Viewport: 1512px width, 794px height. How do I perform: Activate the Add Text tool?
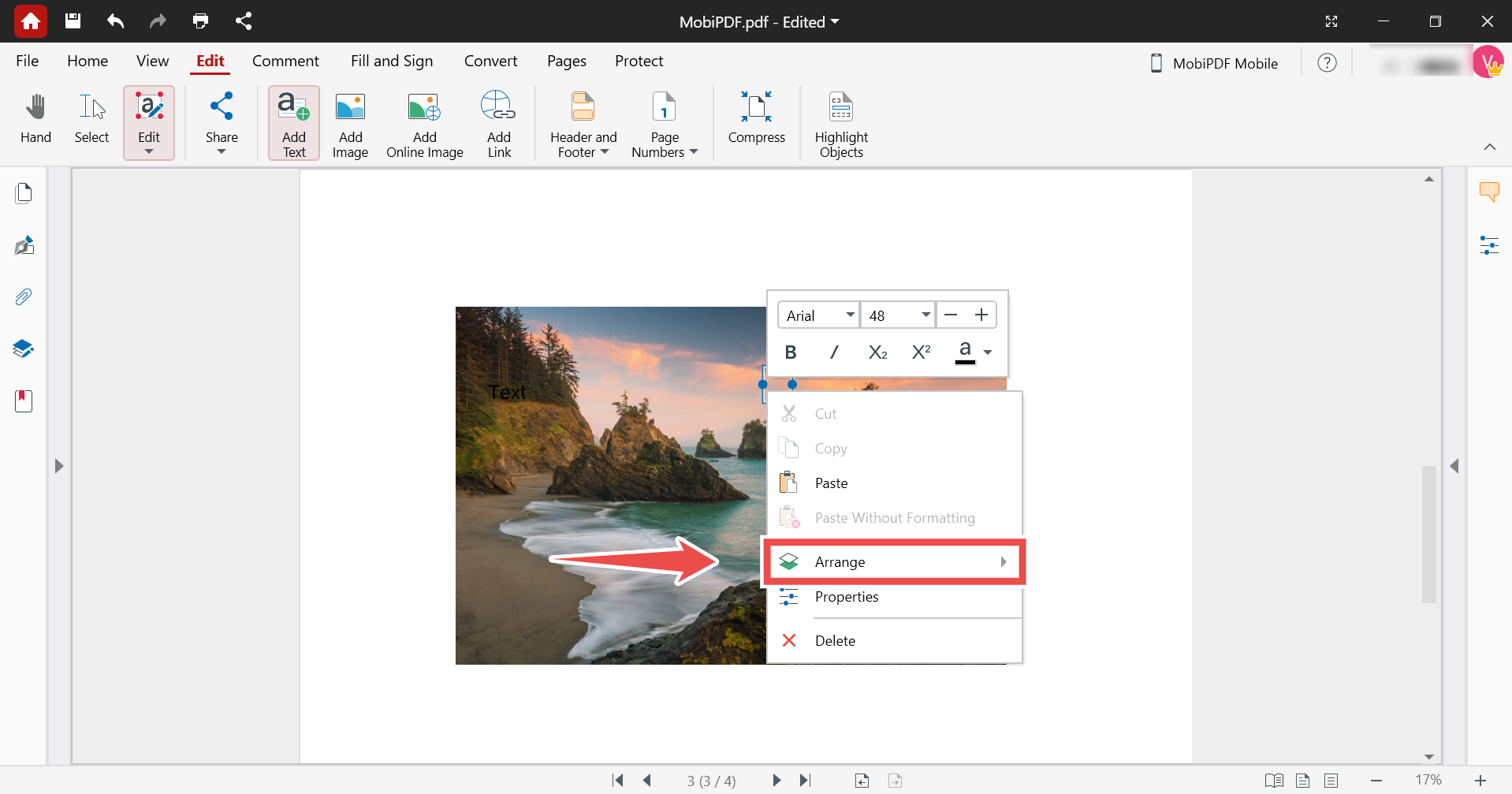point(294,122)
